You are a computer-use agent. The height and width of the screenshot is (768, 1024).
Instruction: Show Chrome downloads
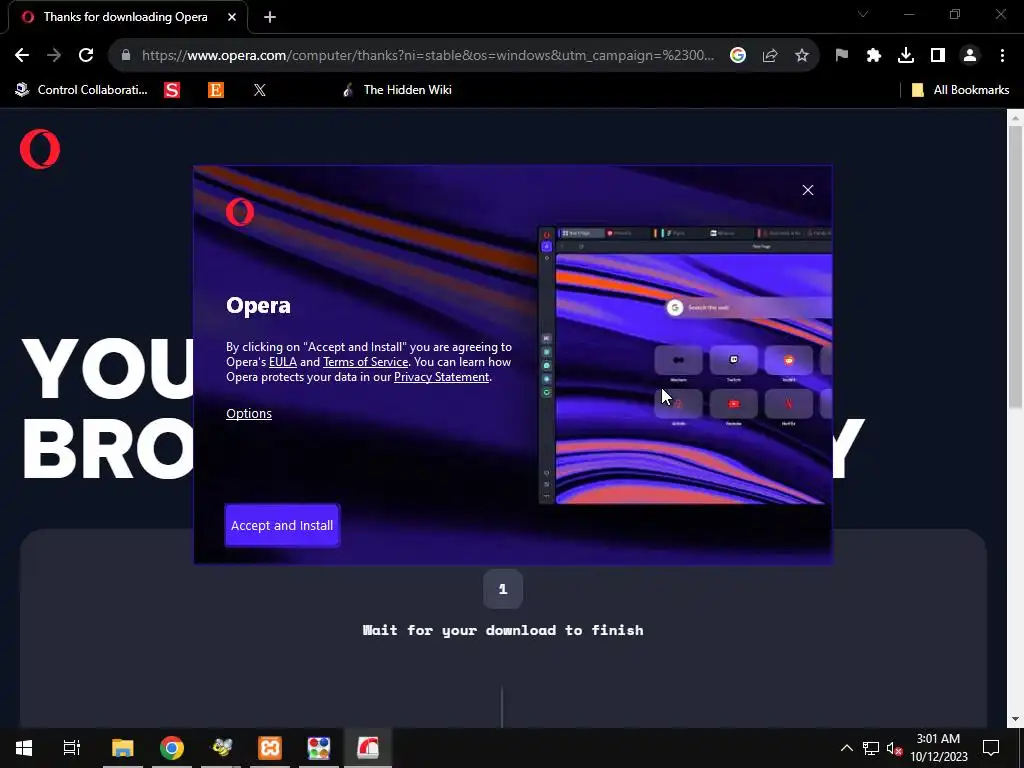[x=906, y=56]
